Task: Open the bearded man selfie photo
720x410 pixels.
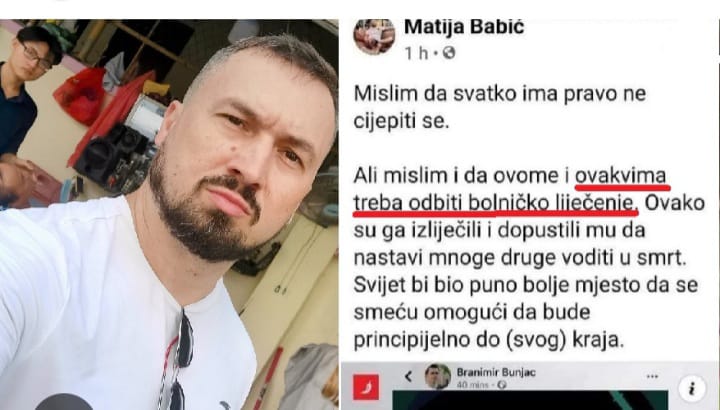Action: tap(169, 214)
